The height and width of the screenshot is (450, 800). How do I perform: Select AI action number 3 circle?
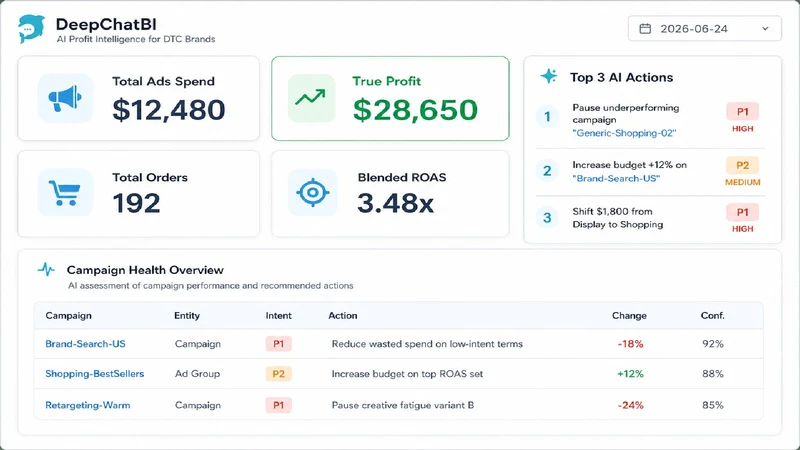pyautogui.click(x=547, y=218)
